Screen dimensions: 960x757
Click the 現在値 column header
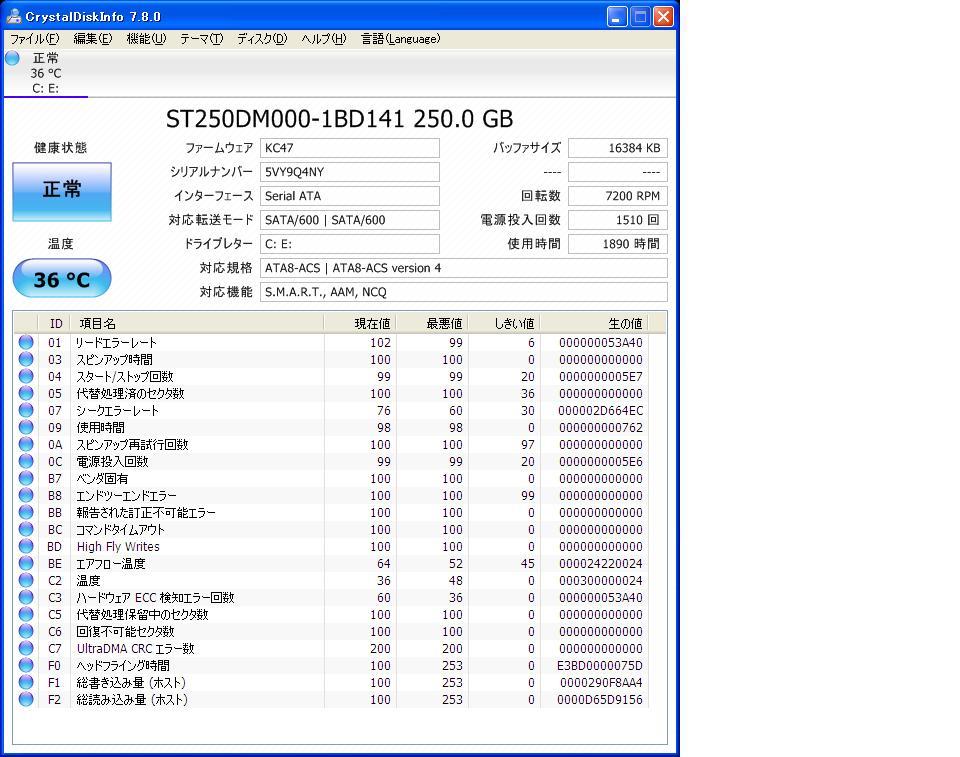pos(359,323)
